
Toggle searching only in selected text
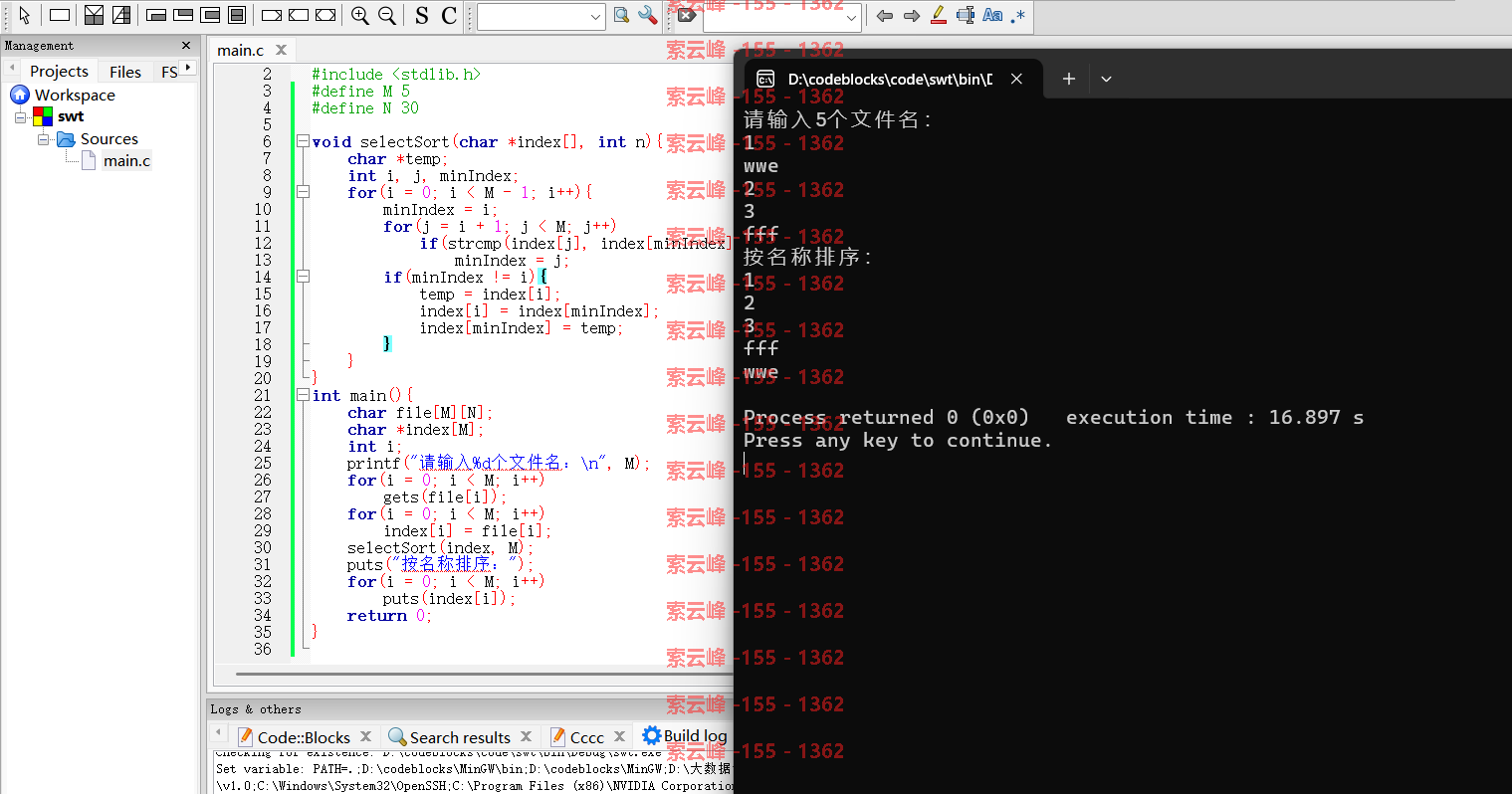(x=965, y=15)
